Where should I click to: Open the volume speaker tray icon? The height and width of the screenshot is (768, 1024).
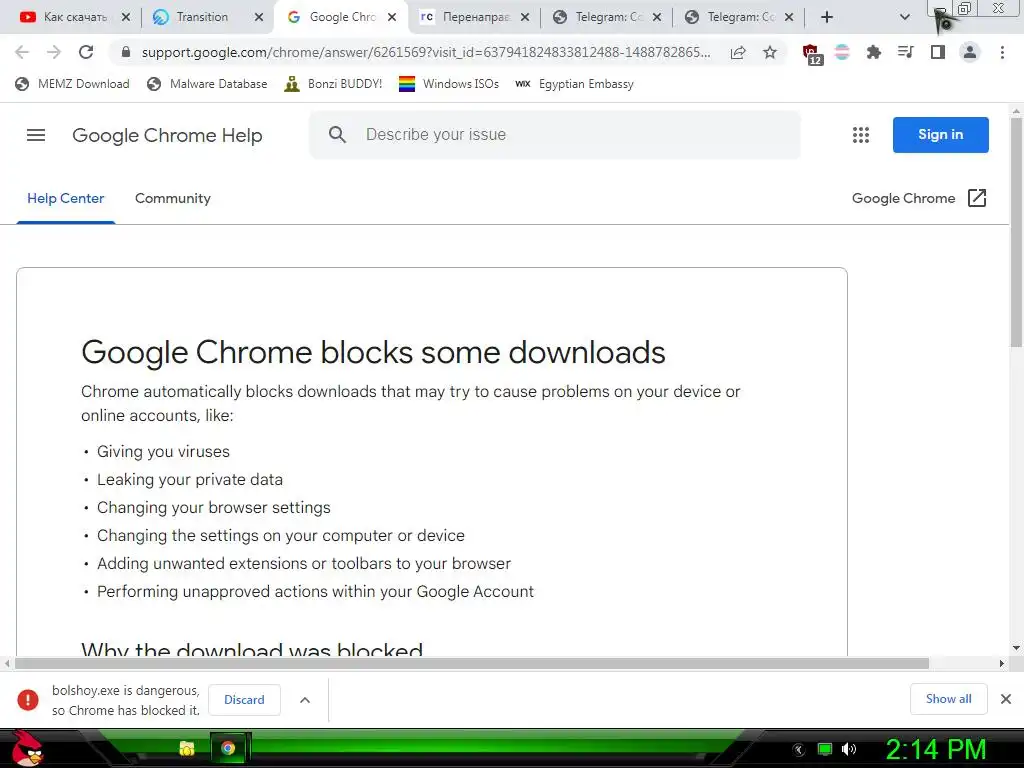(849, 749)
